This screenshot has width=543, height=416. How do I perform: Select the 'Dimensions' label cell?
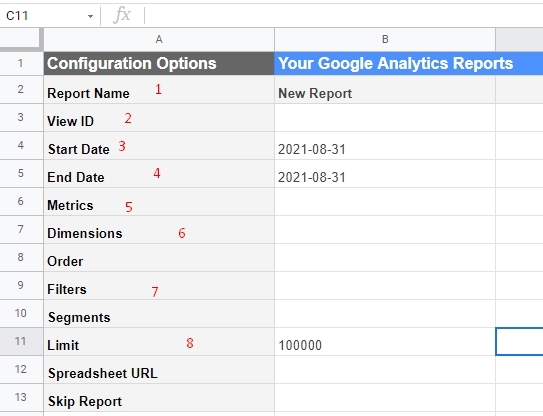[x=159, y=229]
